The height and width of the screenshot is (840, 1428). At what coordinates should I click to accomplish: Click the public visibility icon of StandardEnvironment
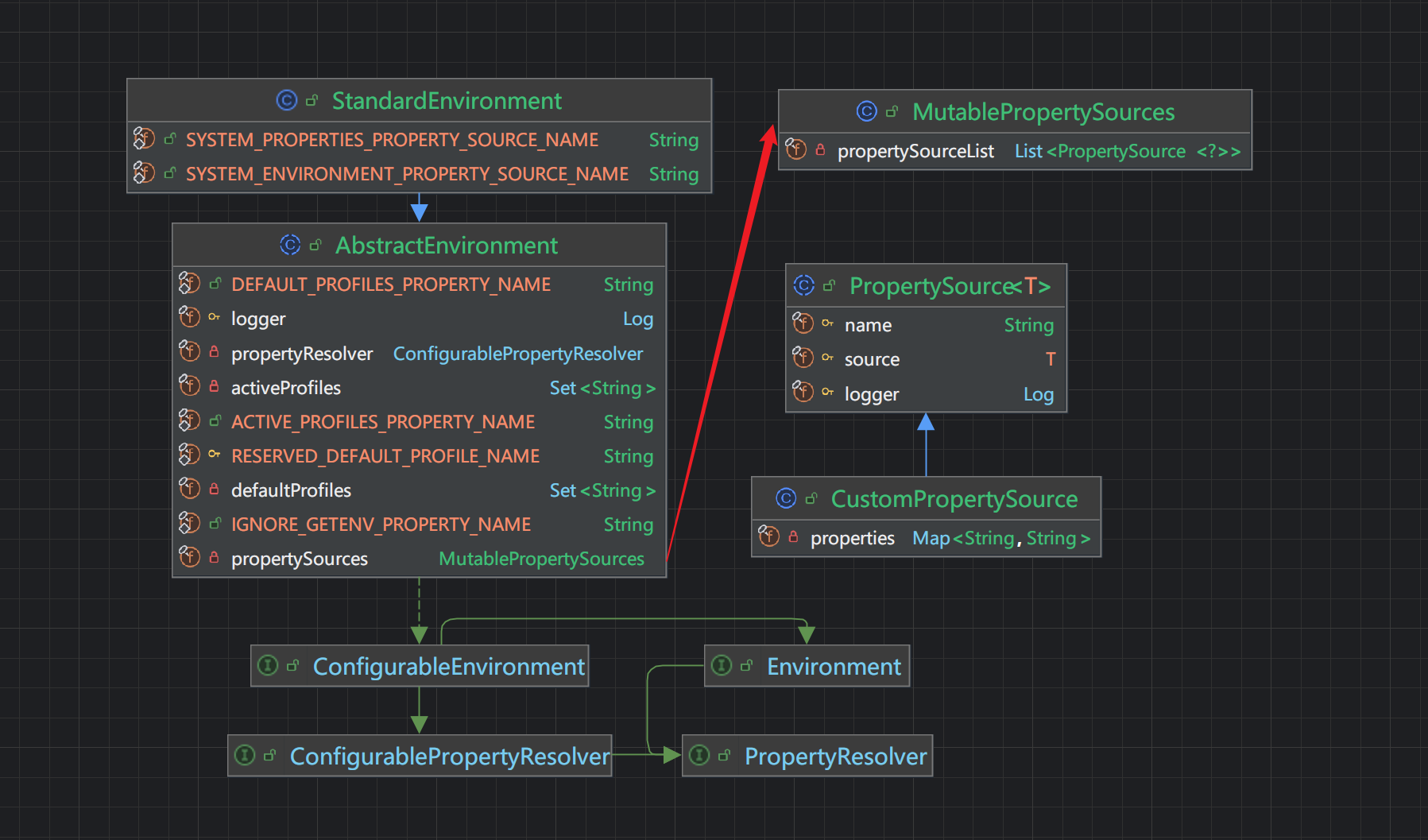tap(312, 101)
